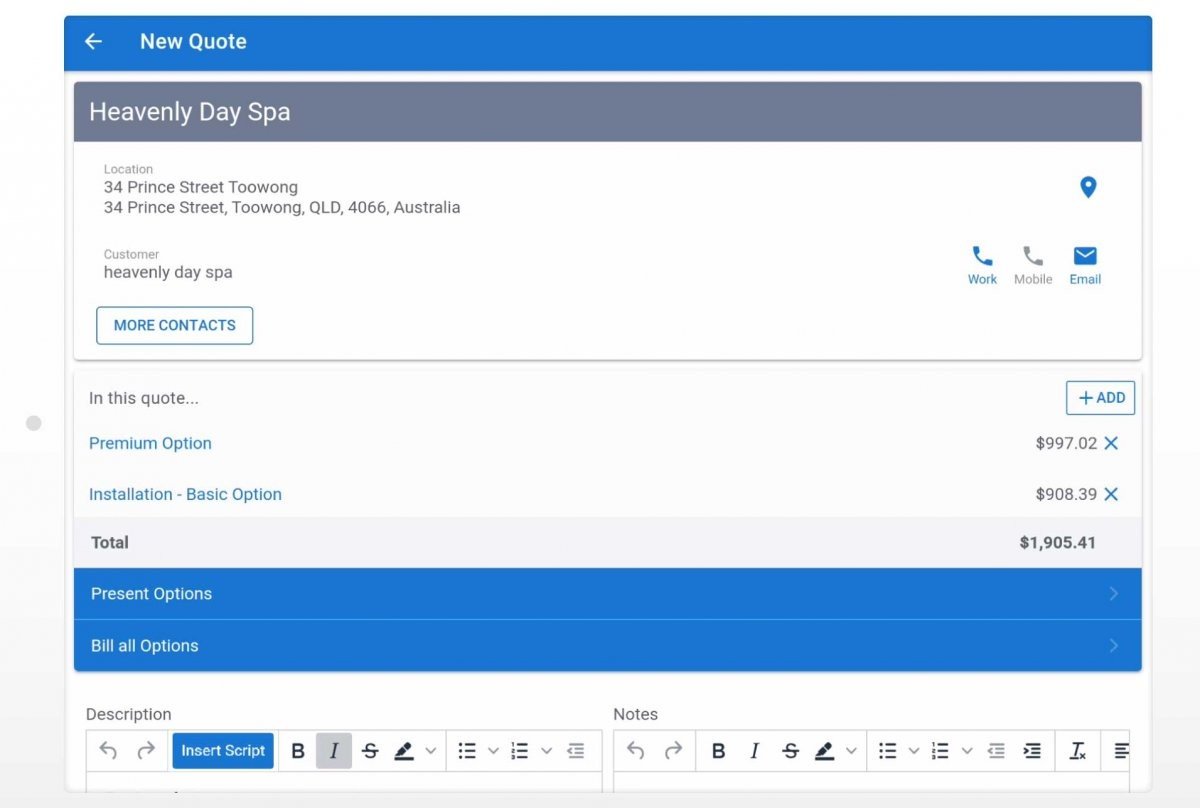
Task: Undo in the Notes editor
Action: pos(636,751)
